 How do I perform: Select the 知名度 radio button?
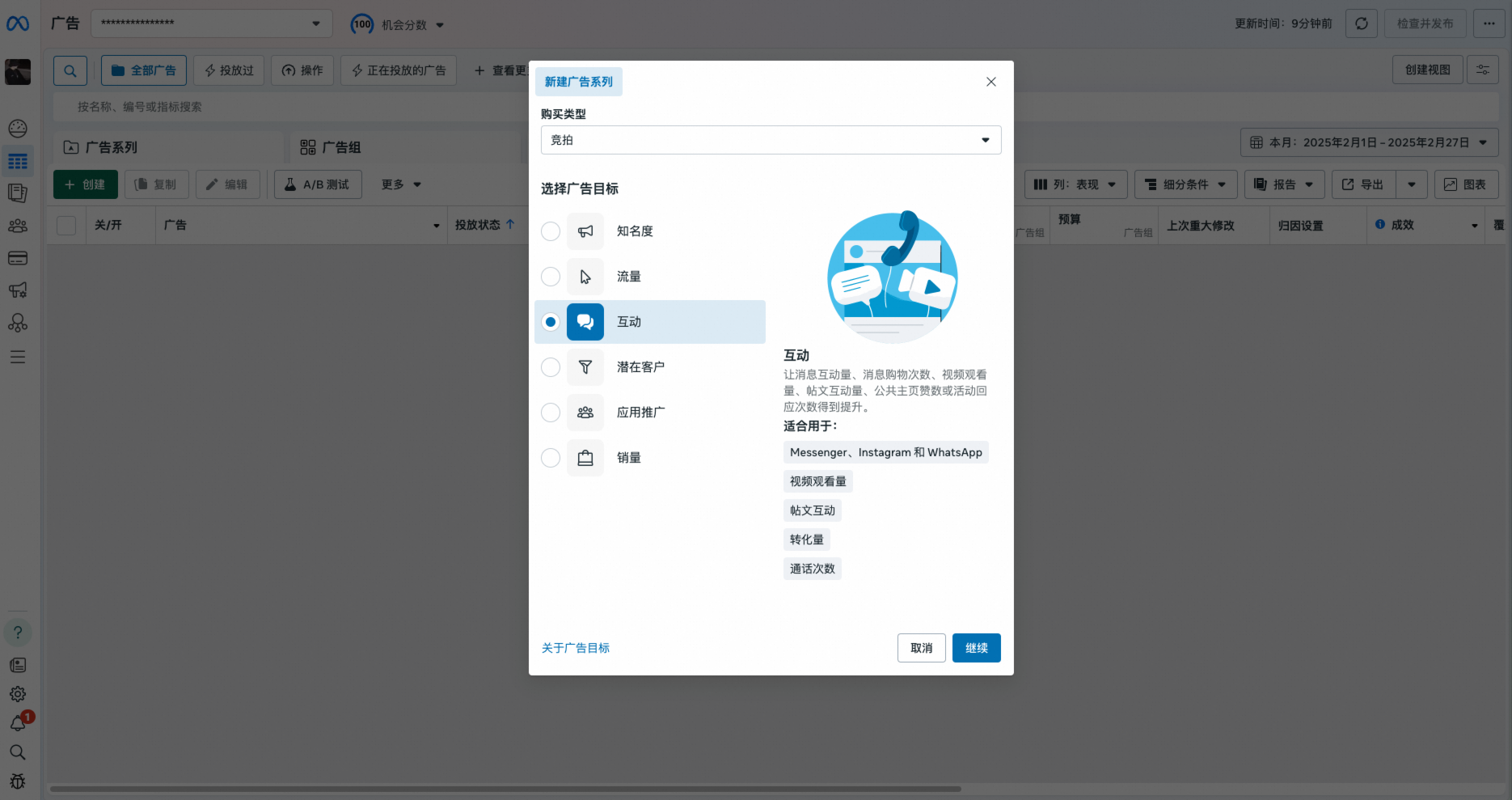click(551, 231)
